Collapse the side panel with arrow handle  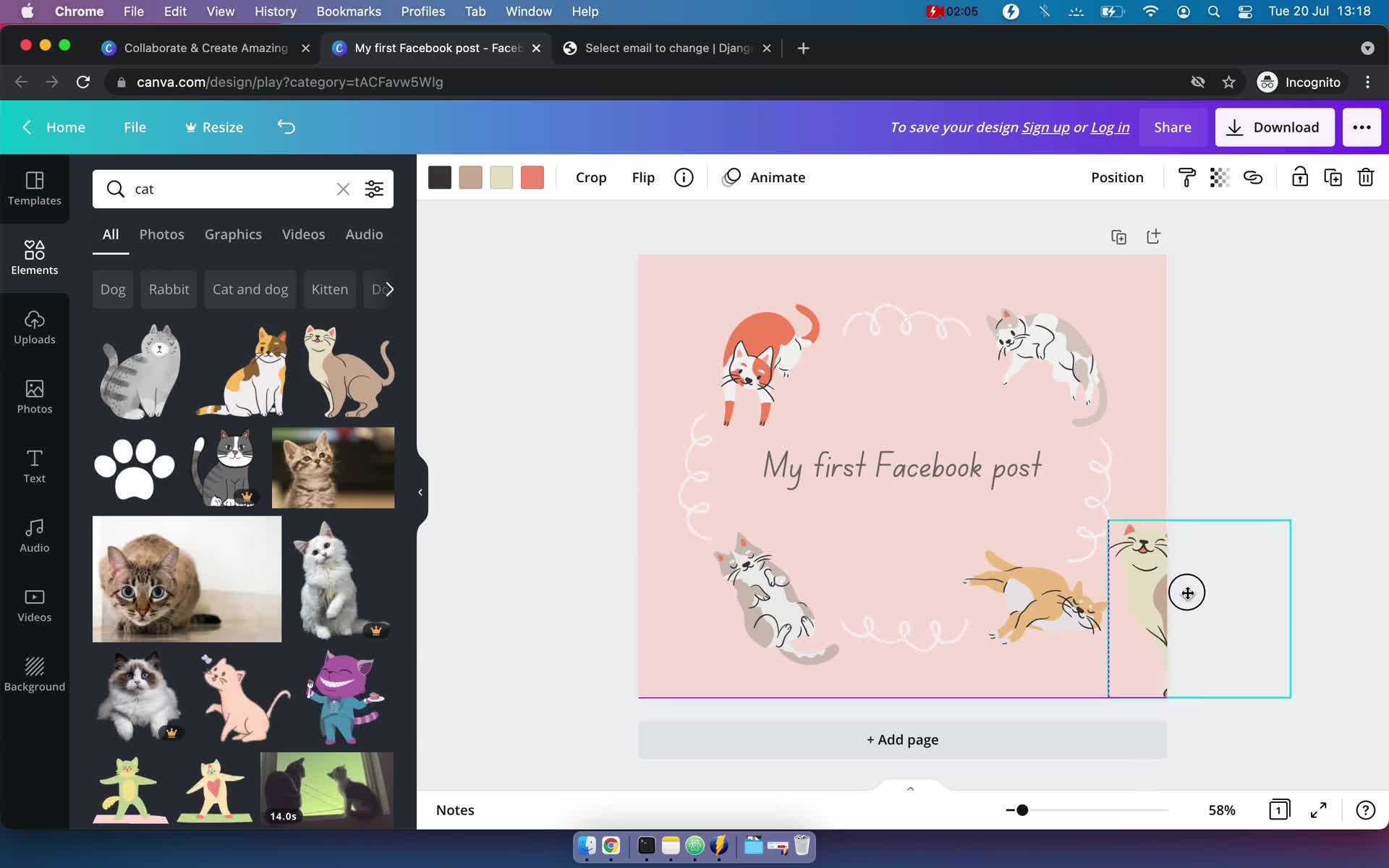coord(420,493)
